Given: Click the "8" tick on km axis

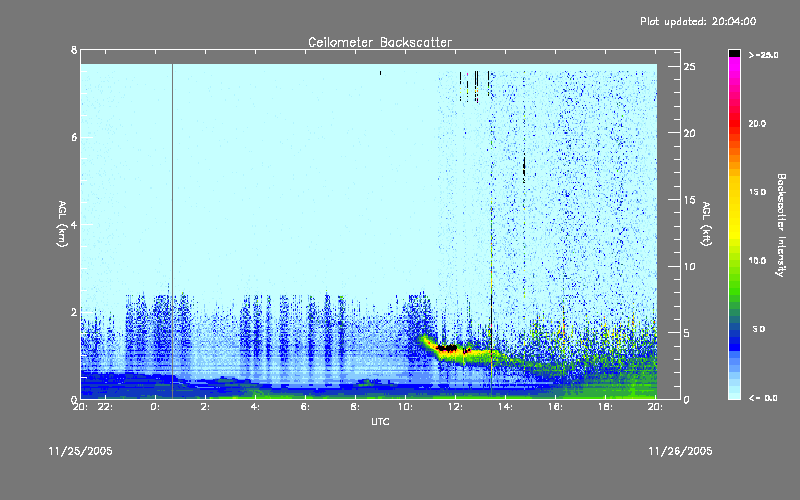Looking at the screenshot, I should [74, 50].
